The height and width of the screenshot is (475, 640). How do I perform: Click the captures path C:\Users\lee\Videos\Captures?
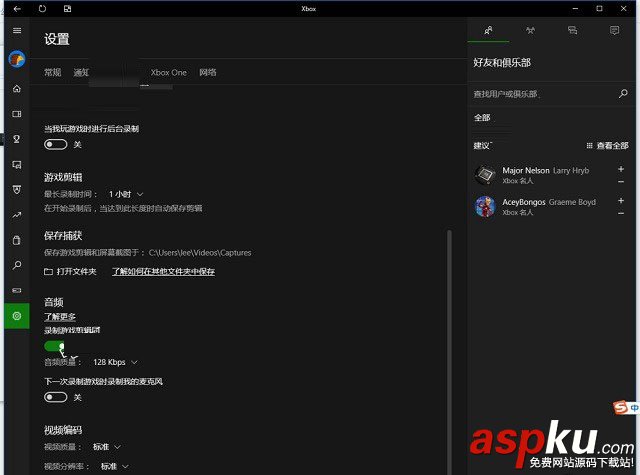(x=200, y=253)
